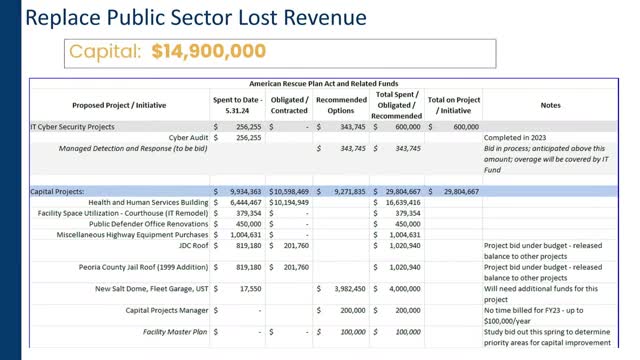
Task: Click total value 4,000,000
Action: pyautogui.click(x=404, y=289)
